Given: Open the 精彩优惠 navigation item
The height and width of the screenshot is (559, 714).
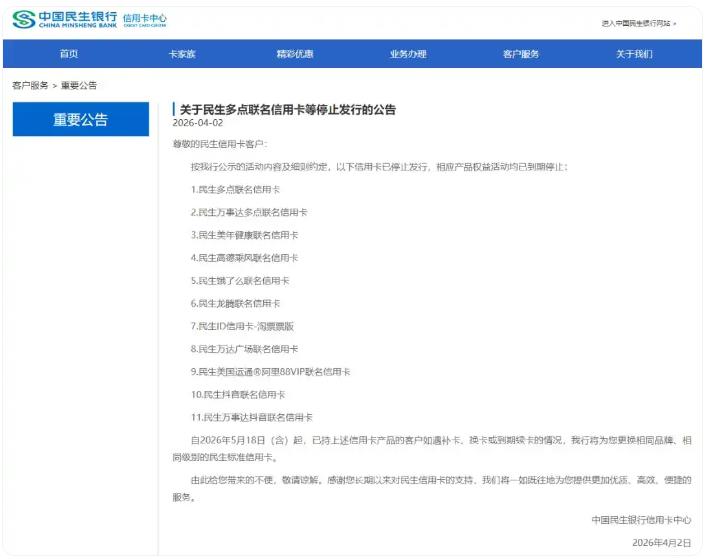Looking at the screenshot, I should [295, 54].
